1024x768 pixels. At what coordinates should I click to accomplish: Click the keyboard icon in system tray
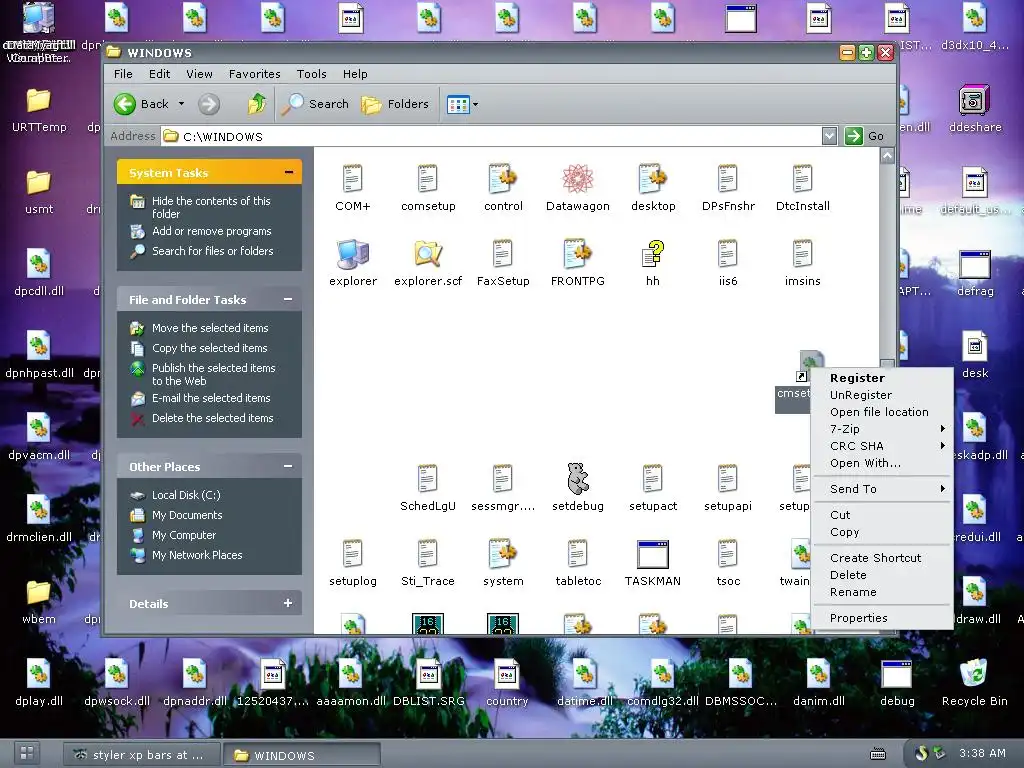878,754
